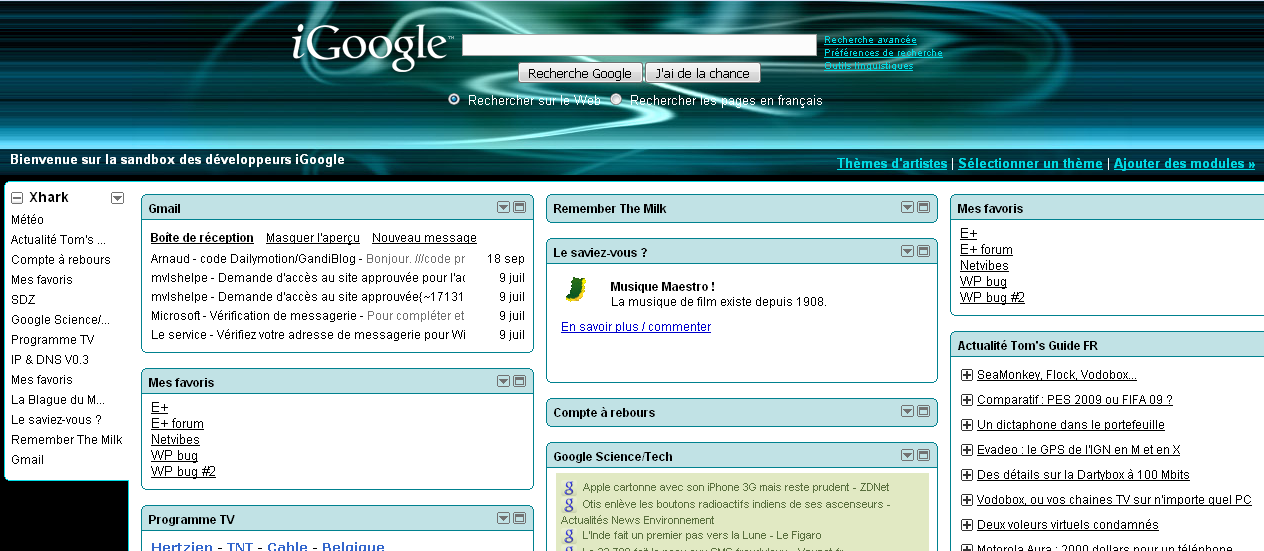Maximize the Compte à rebours gadget

tap(923, 411)
